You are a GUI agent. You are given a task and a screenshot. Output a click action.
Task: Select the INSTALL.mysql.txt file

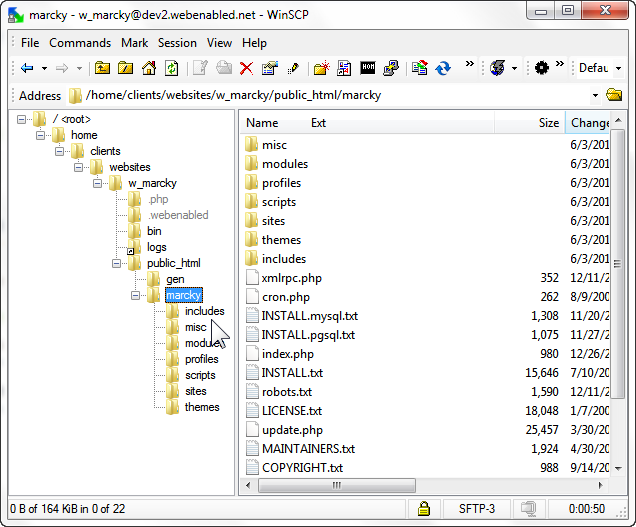pos(309,316)
